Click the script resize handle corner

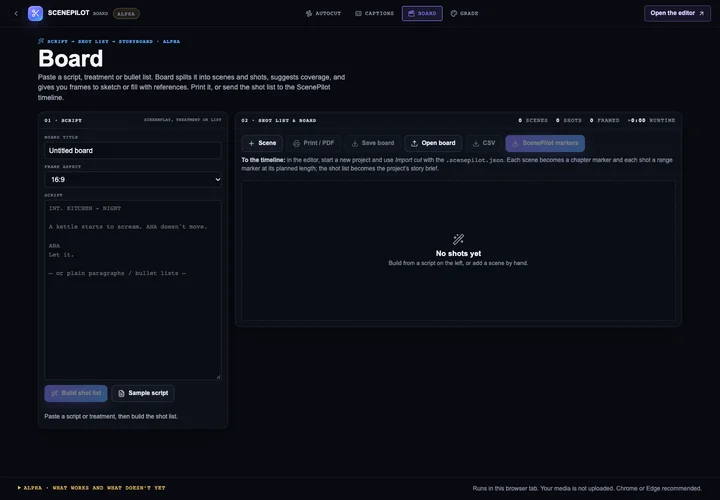click(219, 377)
